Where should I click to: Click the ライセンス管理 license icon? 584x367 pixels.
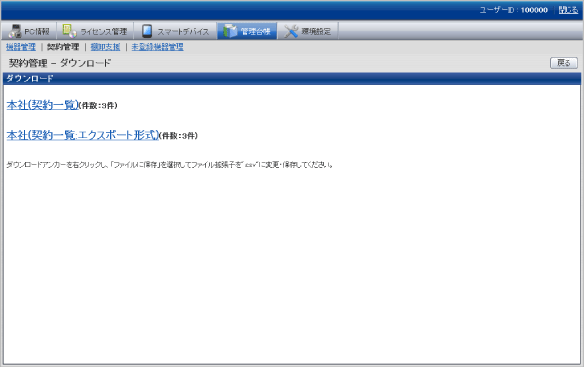coord(69,31)
